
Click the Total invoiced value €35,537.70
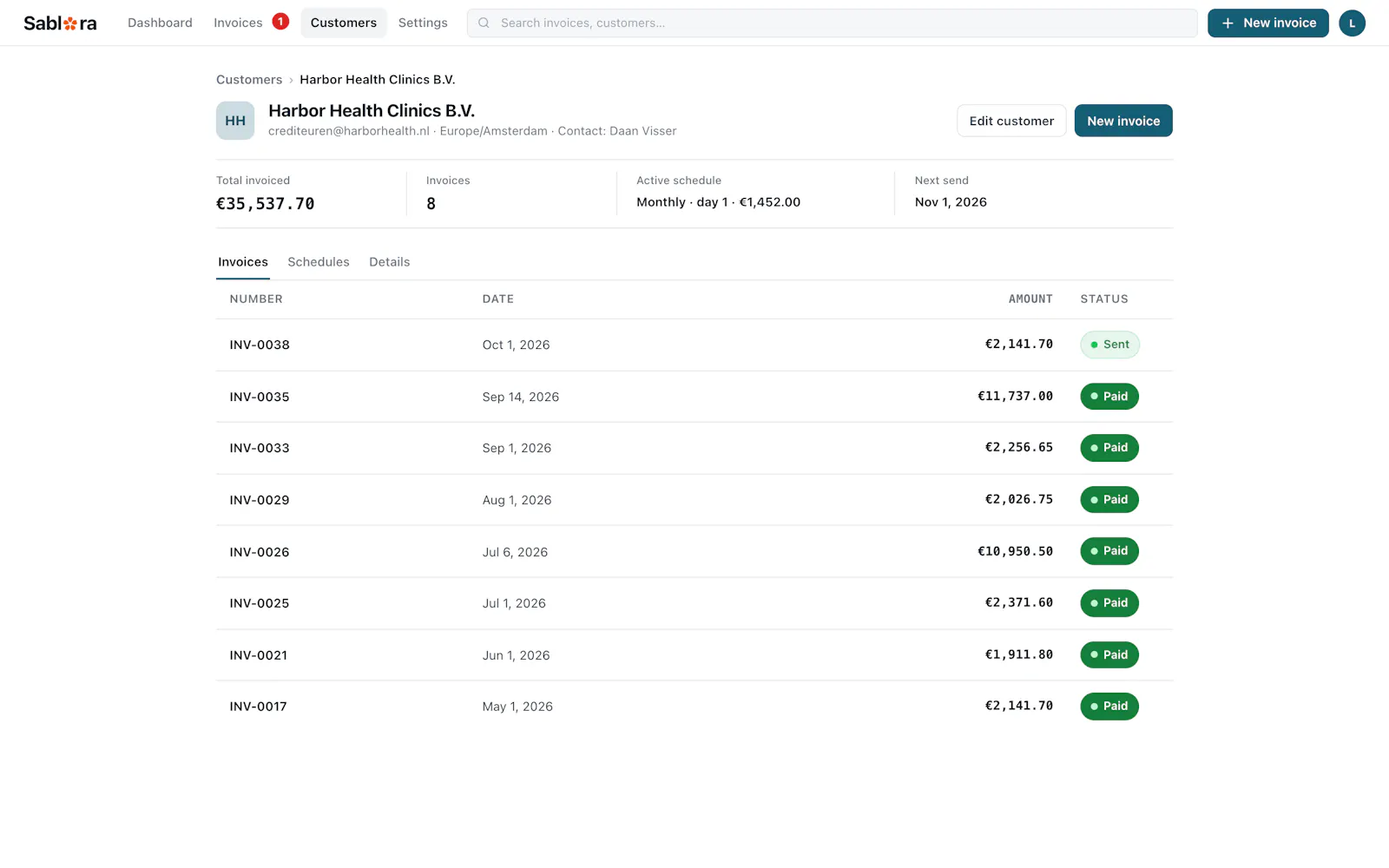266,204
